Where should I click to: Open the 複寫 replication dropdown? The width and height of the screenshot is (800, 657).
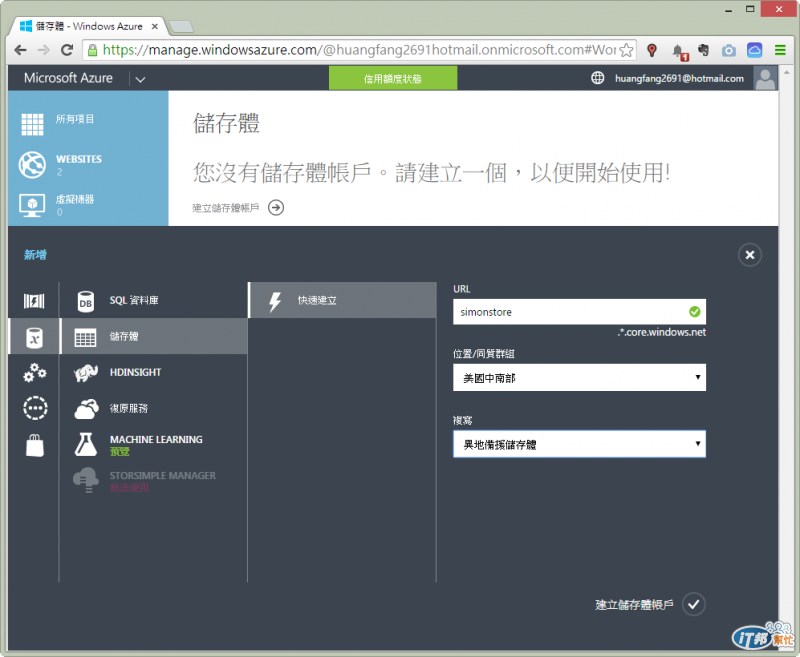pyautogui.click(x=579, y=444)
